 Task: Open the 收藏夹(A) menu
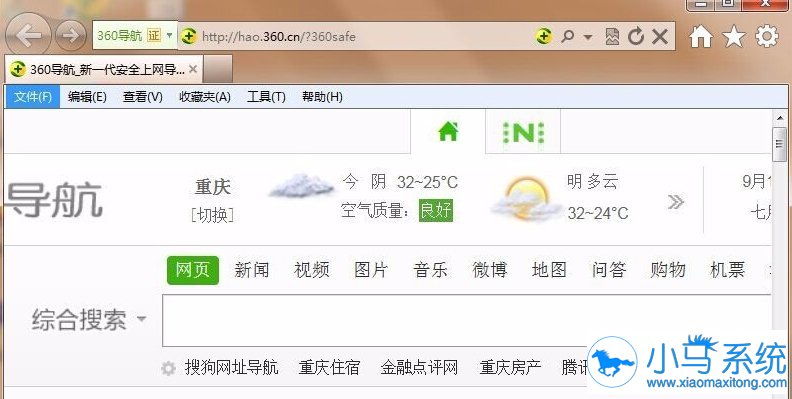pos(205,96)
